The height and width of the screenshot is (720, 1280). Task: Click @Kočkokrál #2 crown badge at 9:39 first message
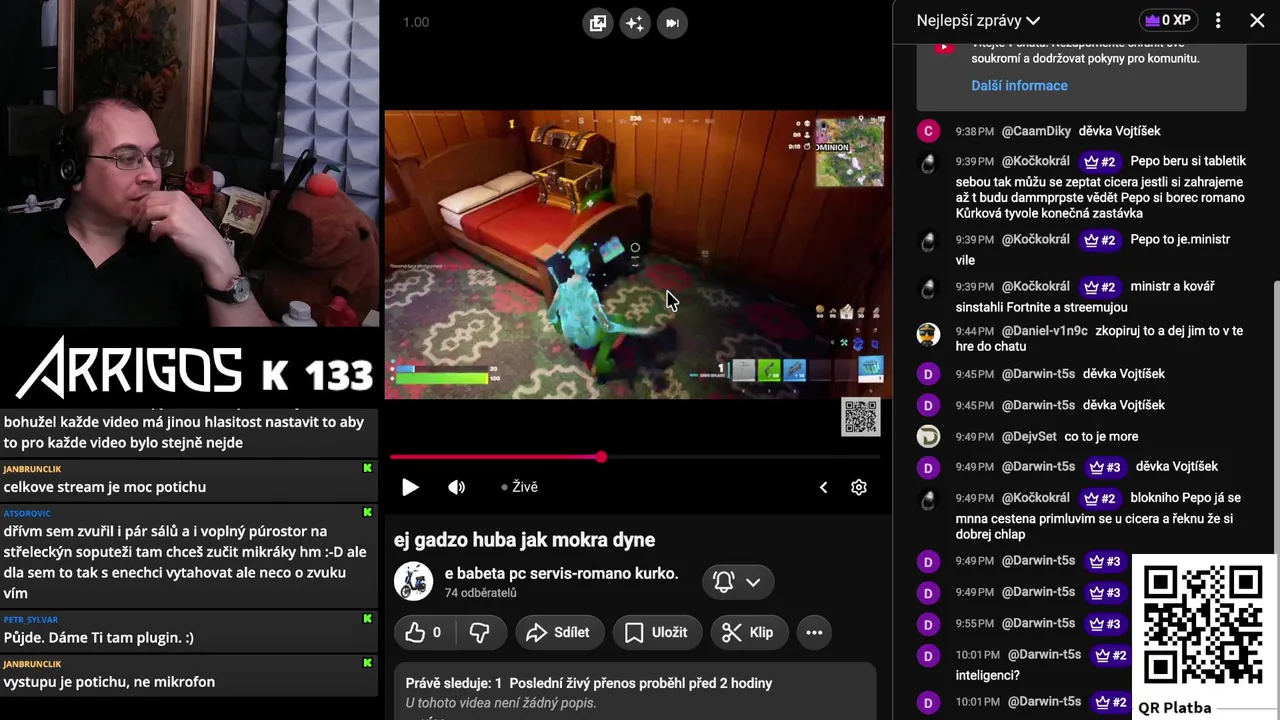(1100, 161)
